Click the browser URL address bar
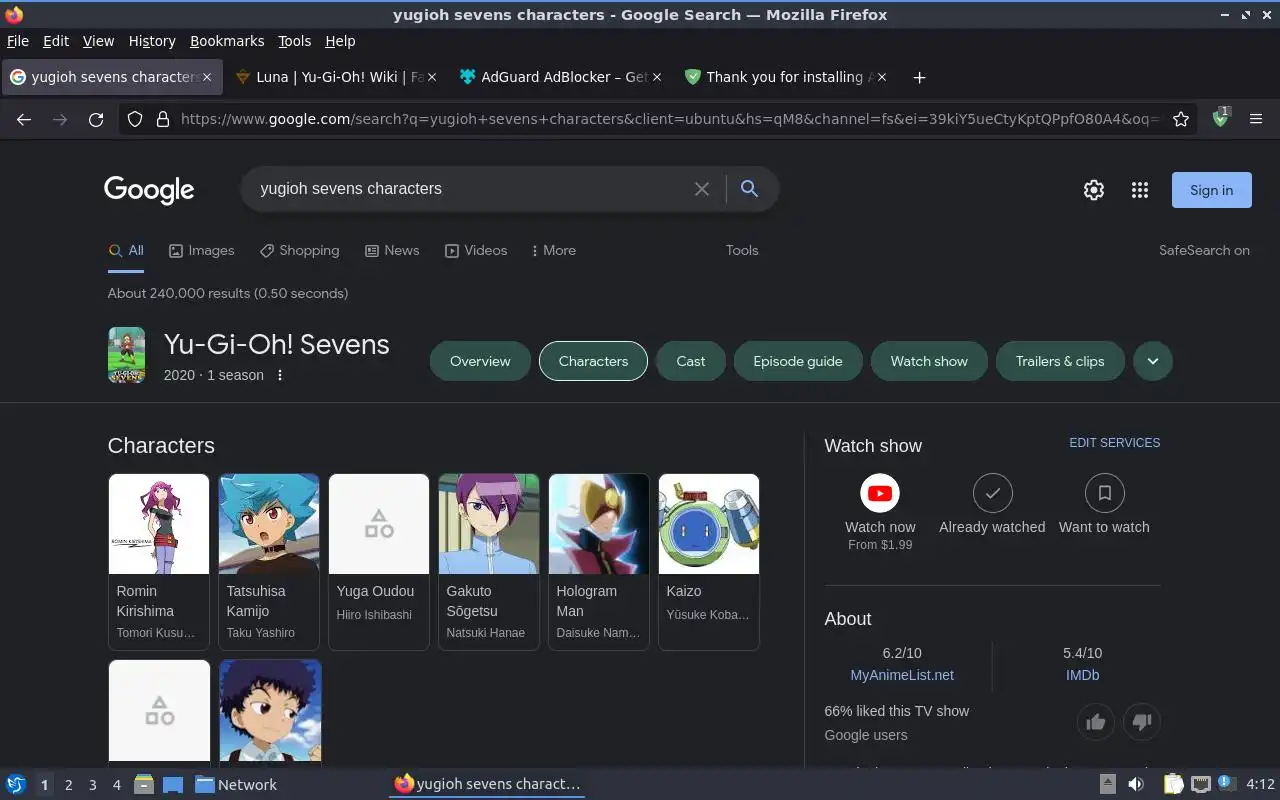This screenshot has height=800, width=1280. click(x=668, y=119)
